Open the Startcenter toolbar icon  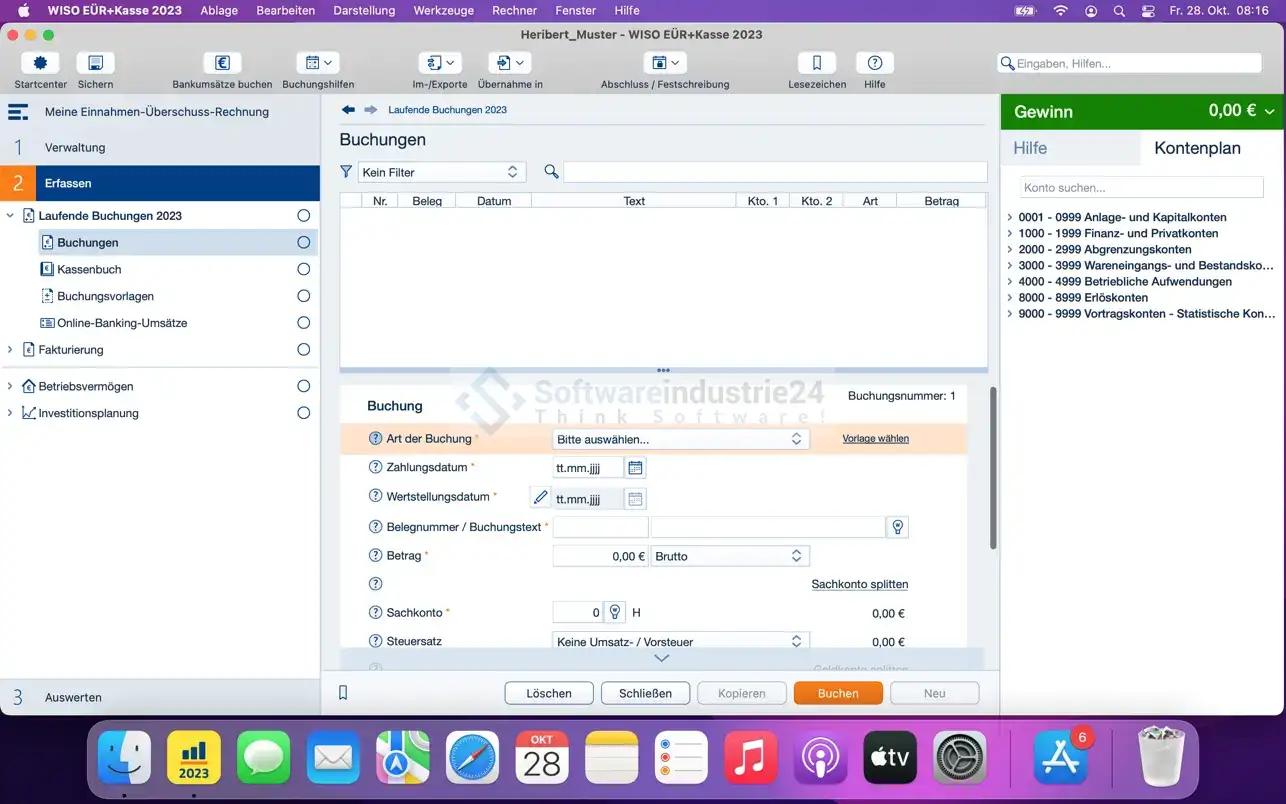40,63
